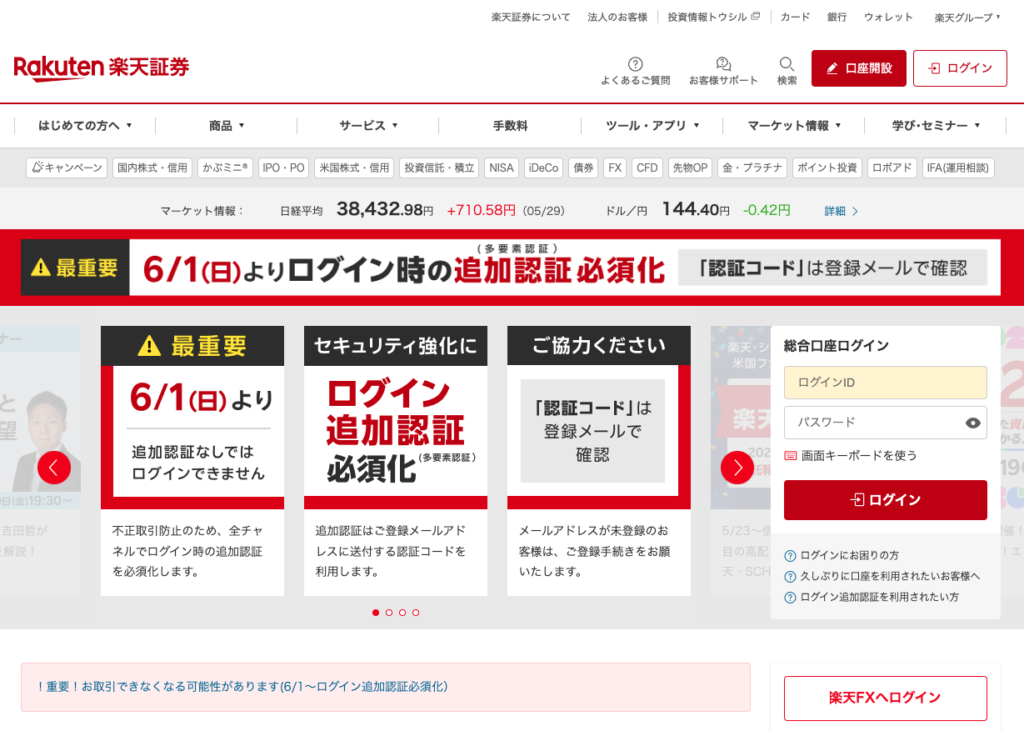Click the 米国株式・信用 tag
The image size is (1024, 731).
354,168
